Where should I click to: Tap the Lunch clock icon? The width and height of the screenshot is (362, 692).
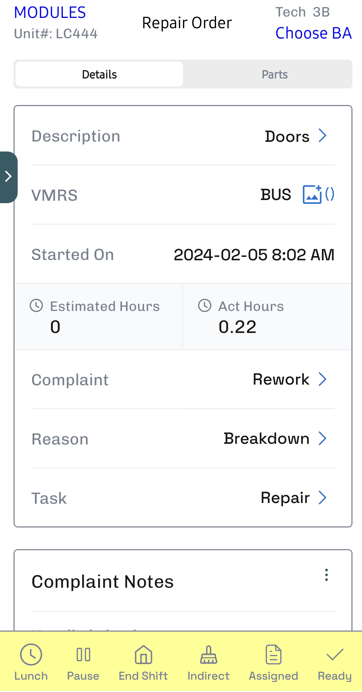point(31,654)
